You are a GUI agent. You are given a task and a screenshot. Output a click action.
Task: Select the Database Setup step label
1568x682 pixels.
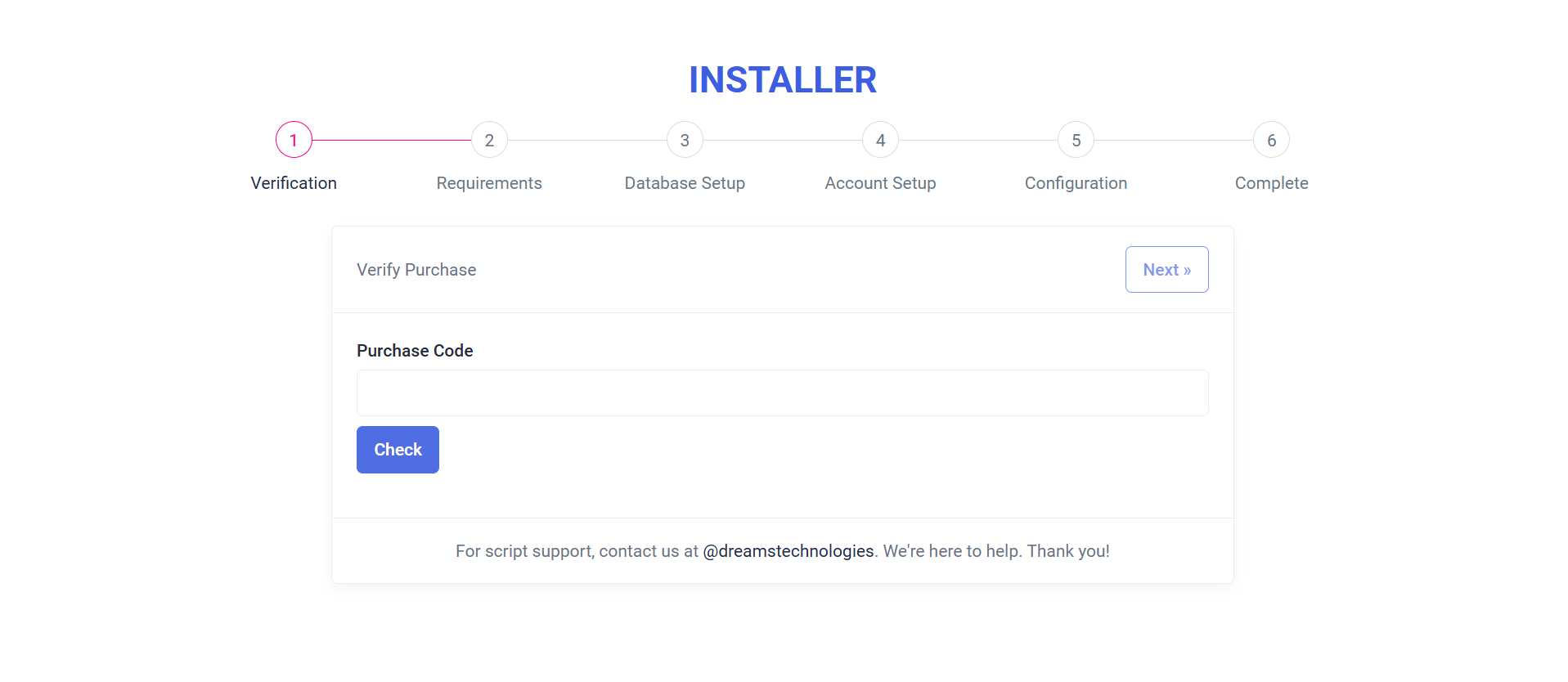pos(685,183)
